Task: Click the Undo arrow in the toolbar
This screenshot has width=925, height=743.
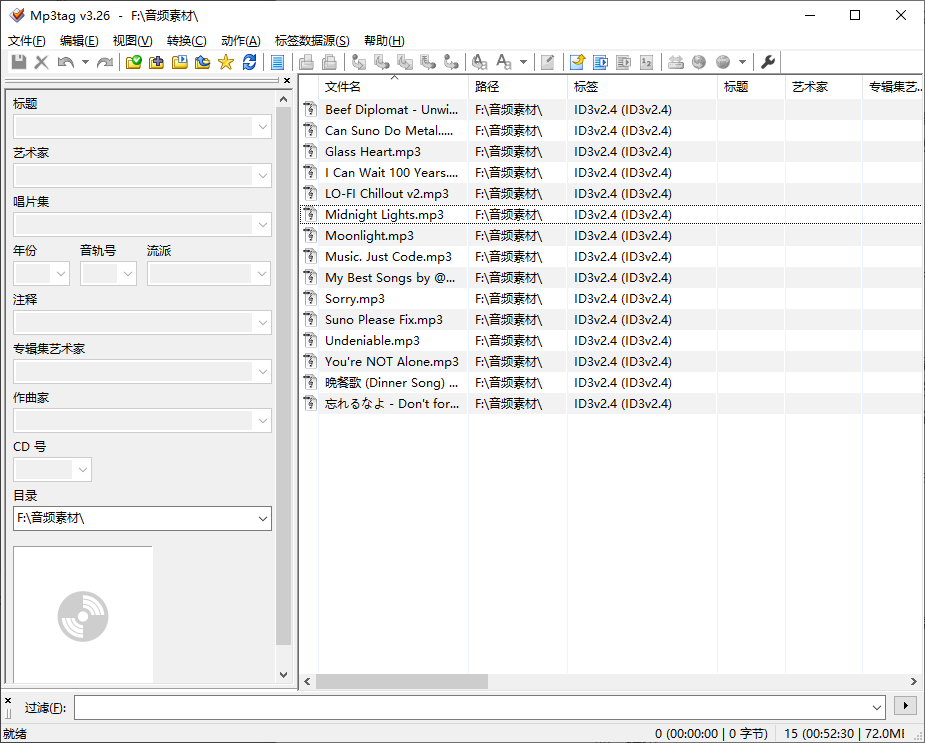Action: point(65,62)
